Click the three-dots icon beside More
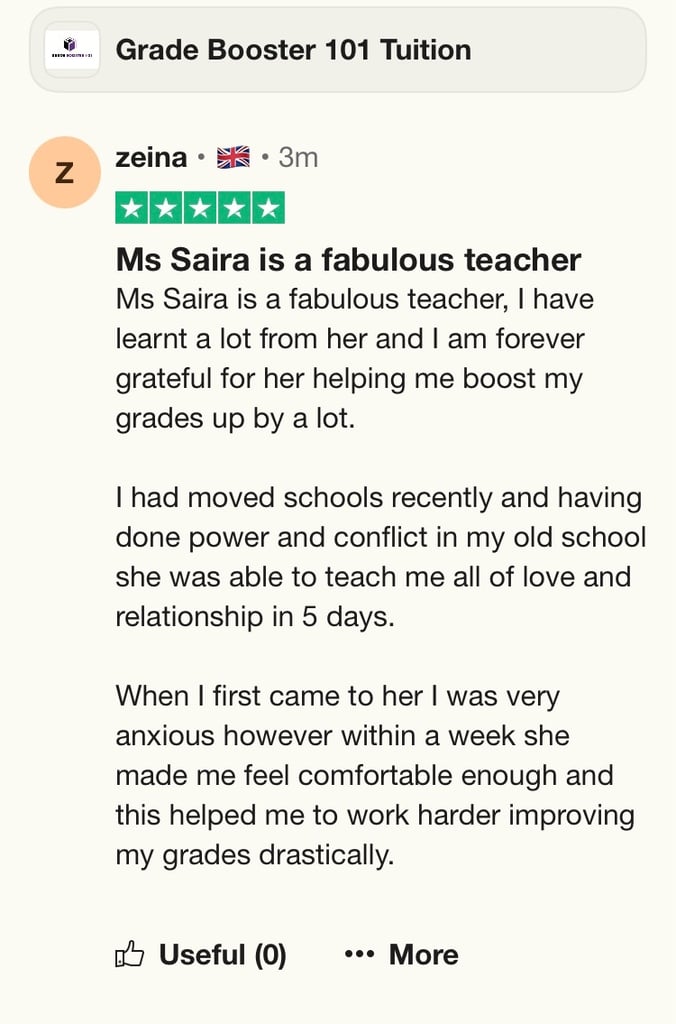Image resolution: width=676 pixels, height=1024 pixels. pos(359,955)
